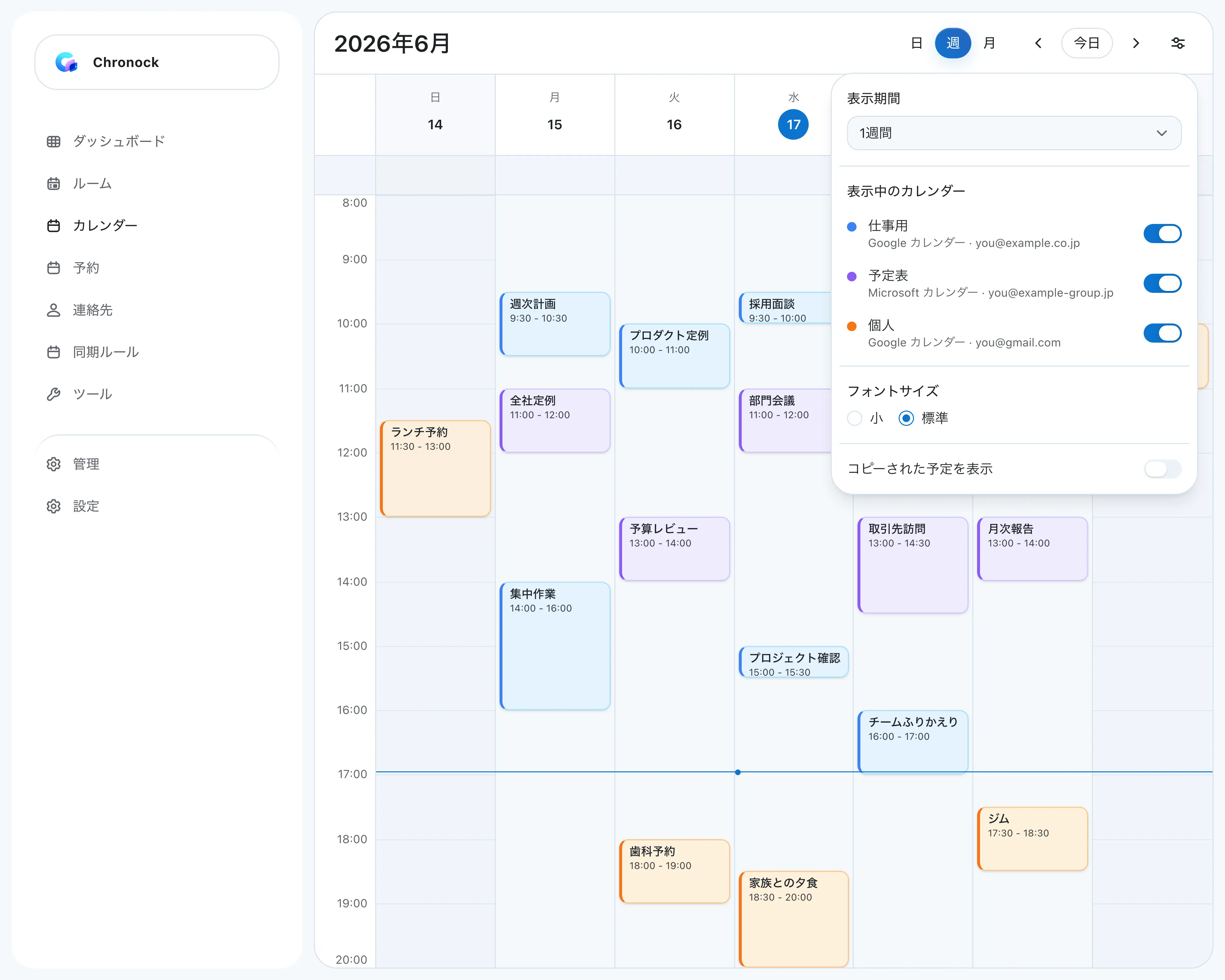Open the プロダクト定例 event
This screenshot has height=980, width=1225.
pyautogui.click(x=674, y=356)
